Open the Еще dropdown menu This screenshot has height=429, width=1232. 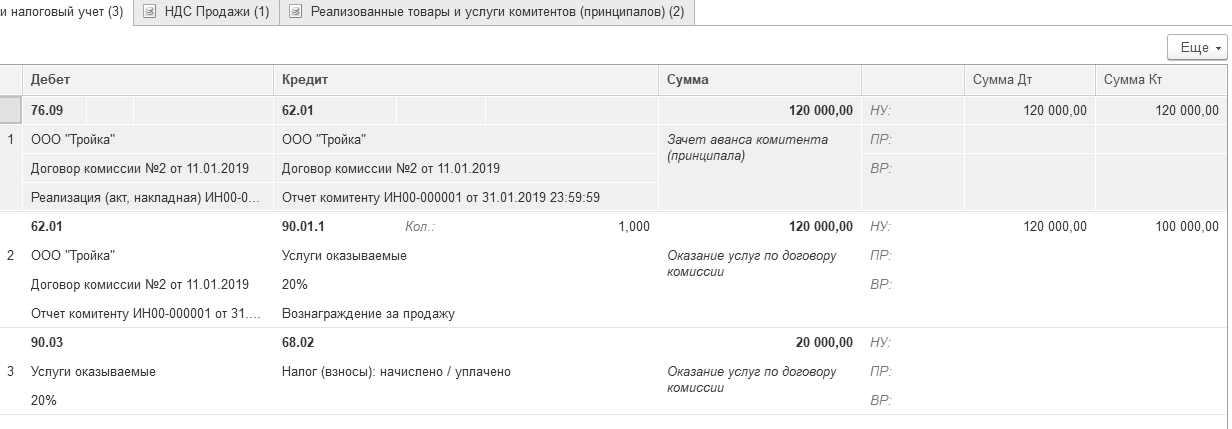[1197, 47]
